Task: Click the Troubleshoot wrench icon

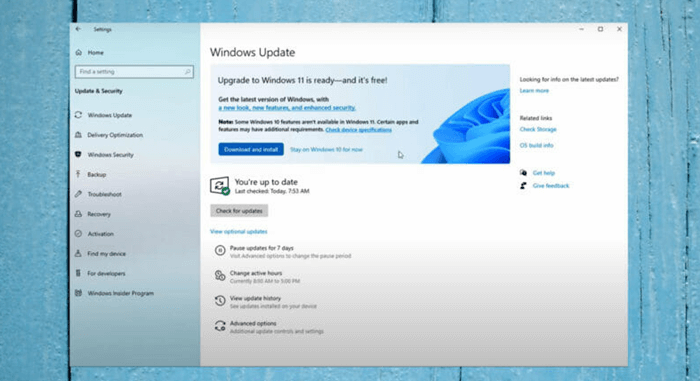Action: tap(78, 194)
